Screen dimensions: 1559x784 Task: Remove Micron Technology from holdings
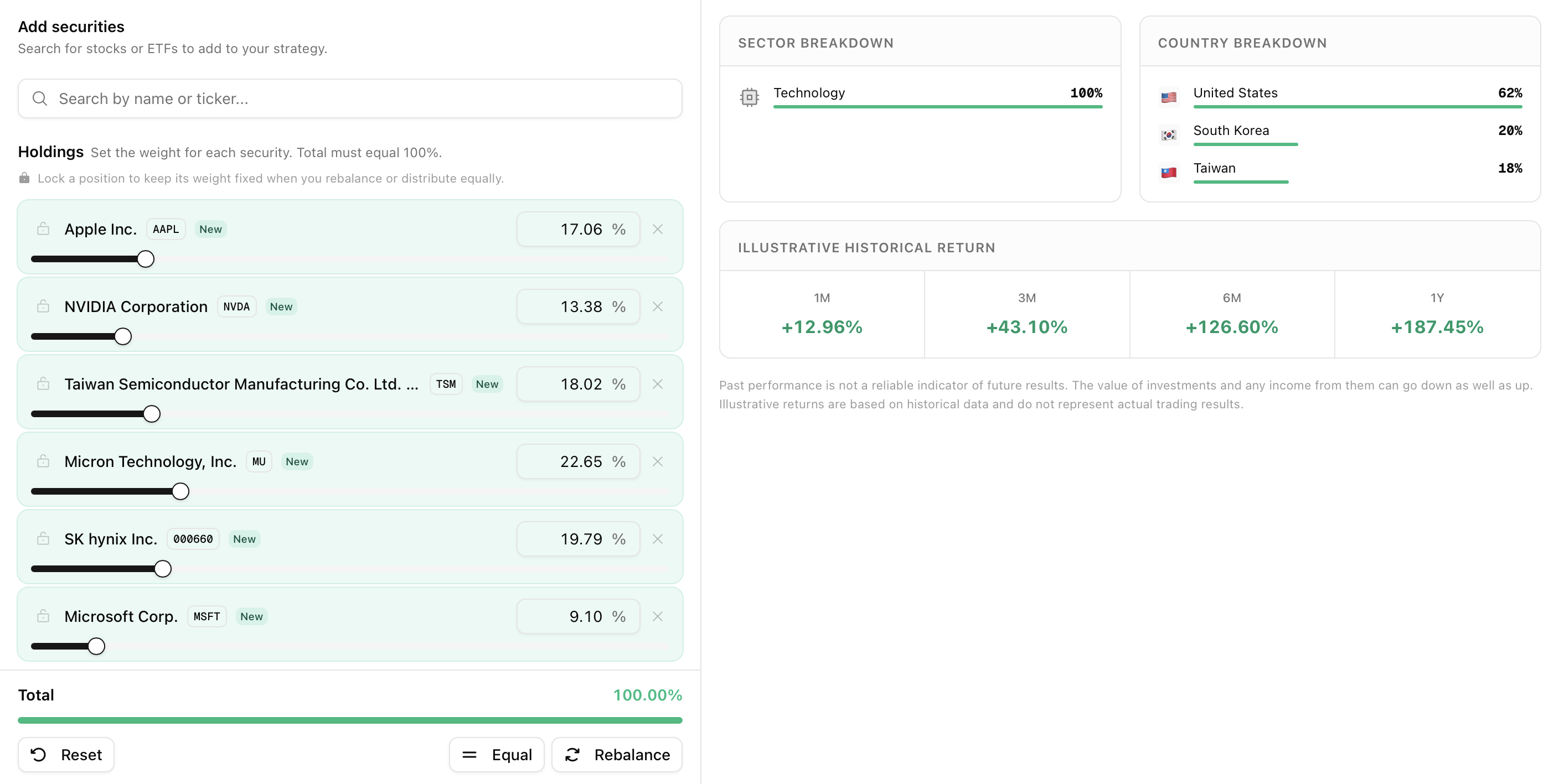(658, 461)
